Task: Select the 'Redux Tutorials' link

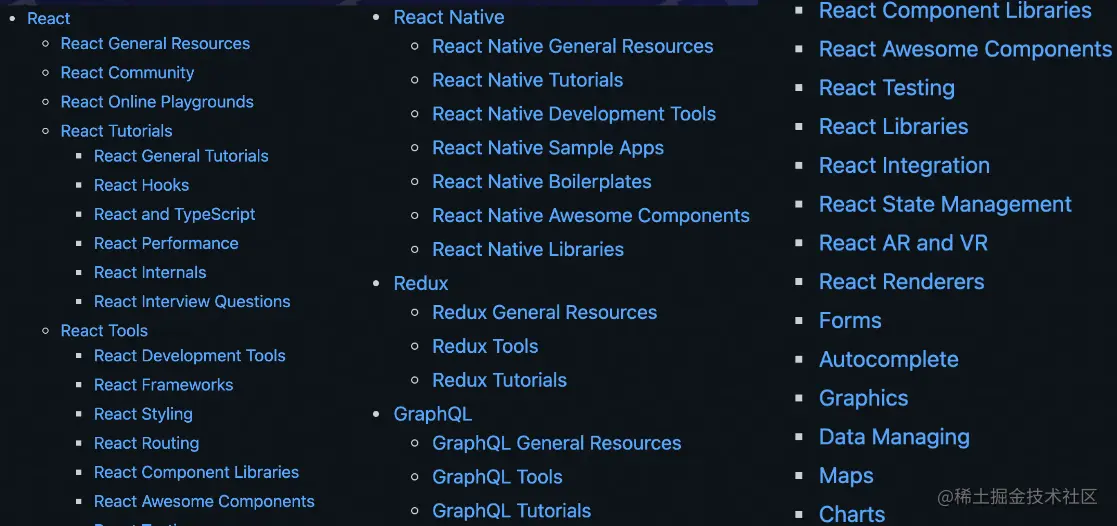Action: [499, 381]
